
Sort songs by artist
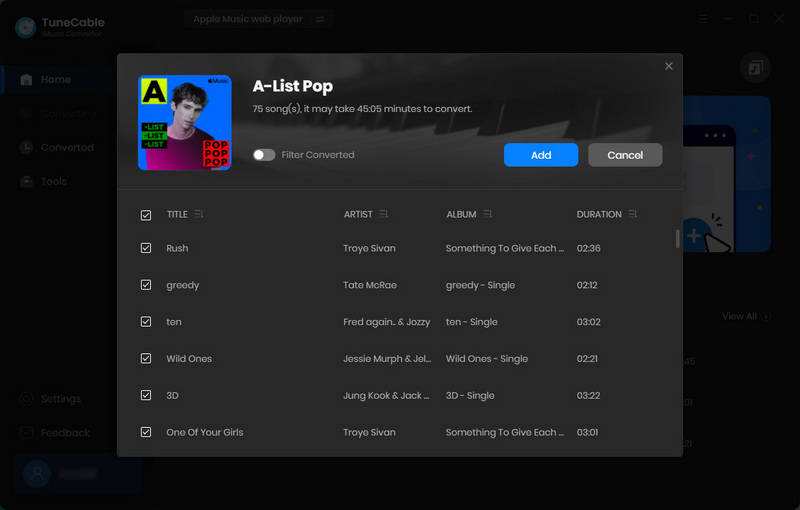click(384, 214)
